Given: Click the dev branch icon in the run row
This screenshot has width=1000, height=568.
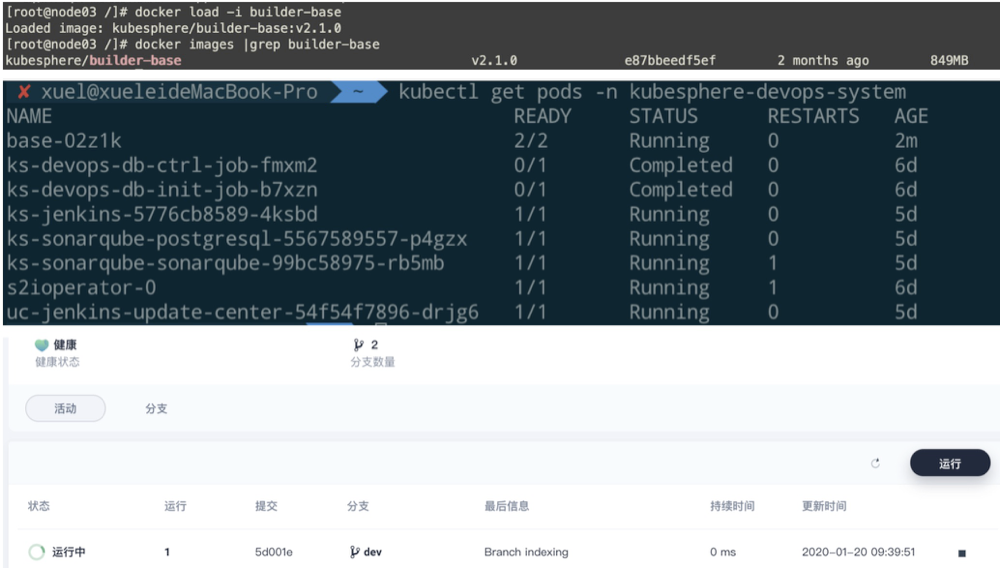Looking at the screenshot, I should pyautogui.click(x=355, y=552).
